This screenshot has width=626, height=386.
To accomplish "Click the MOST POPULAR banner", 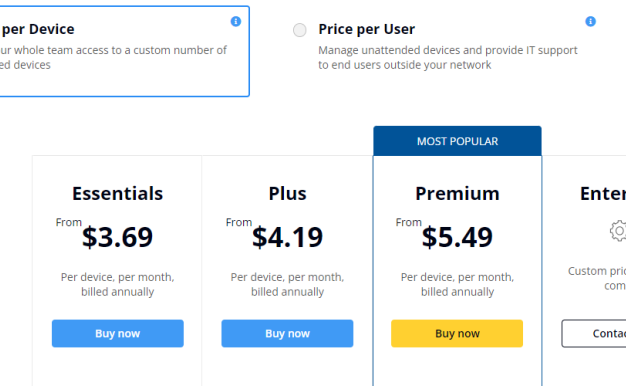I will coord(457,141).
